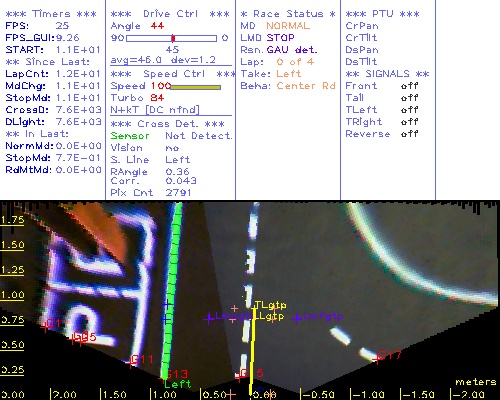The image size is (500, 400).
Task: Select the Drive Ctrl panel header
Action: coord(170,14)
